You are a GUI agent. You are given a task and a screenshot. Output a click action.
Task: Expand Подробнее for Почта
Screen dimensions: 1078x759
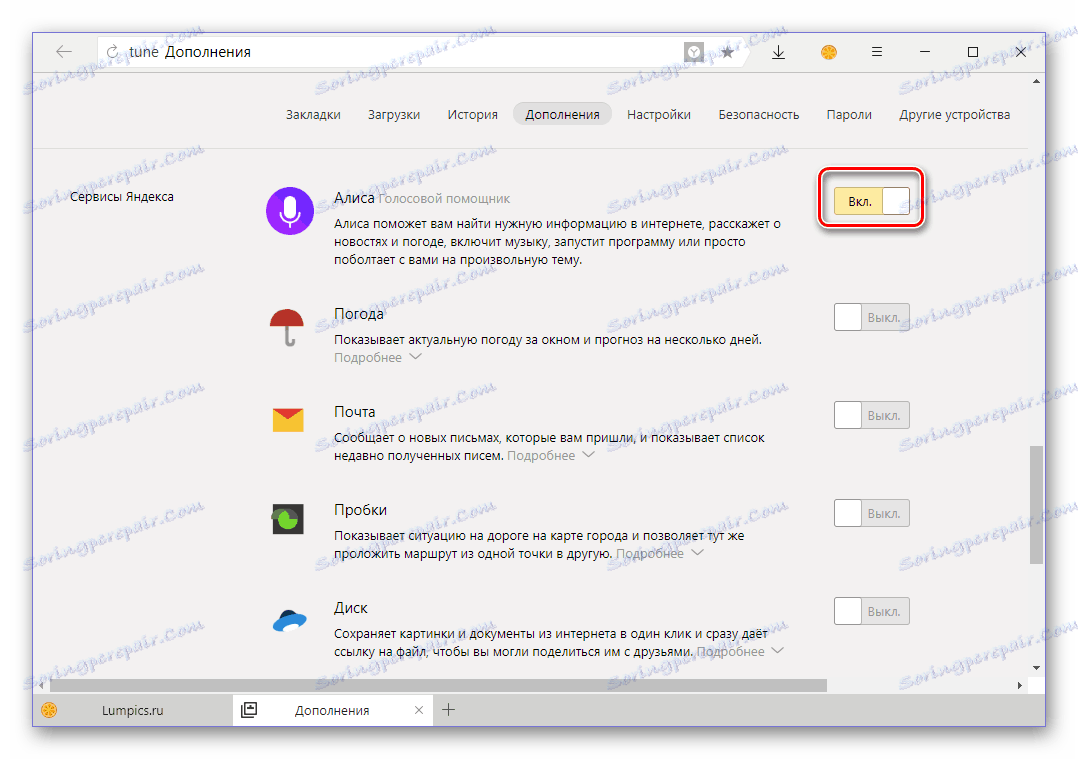pos(551,456)
